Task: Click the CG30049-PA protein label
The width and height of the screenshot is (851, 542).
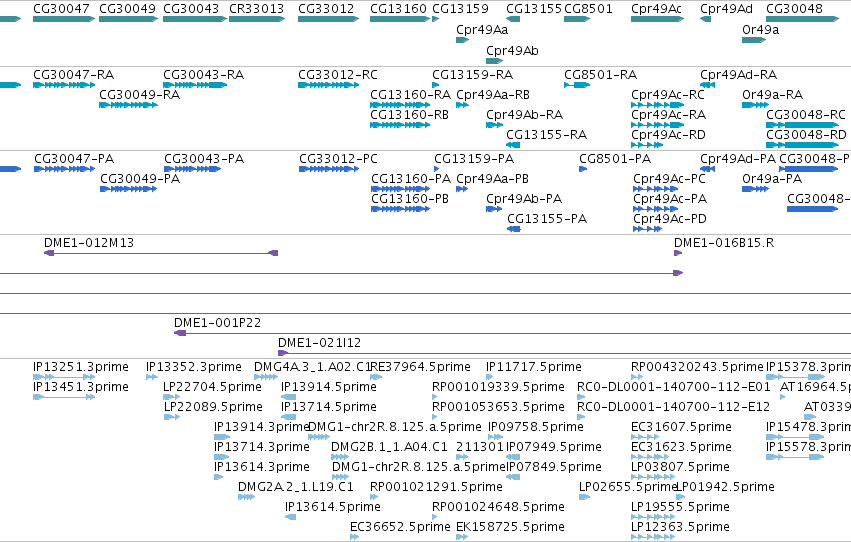Action: (x=140, y=178)
